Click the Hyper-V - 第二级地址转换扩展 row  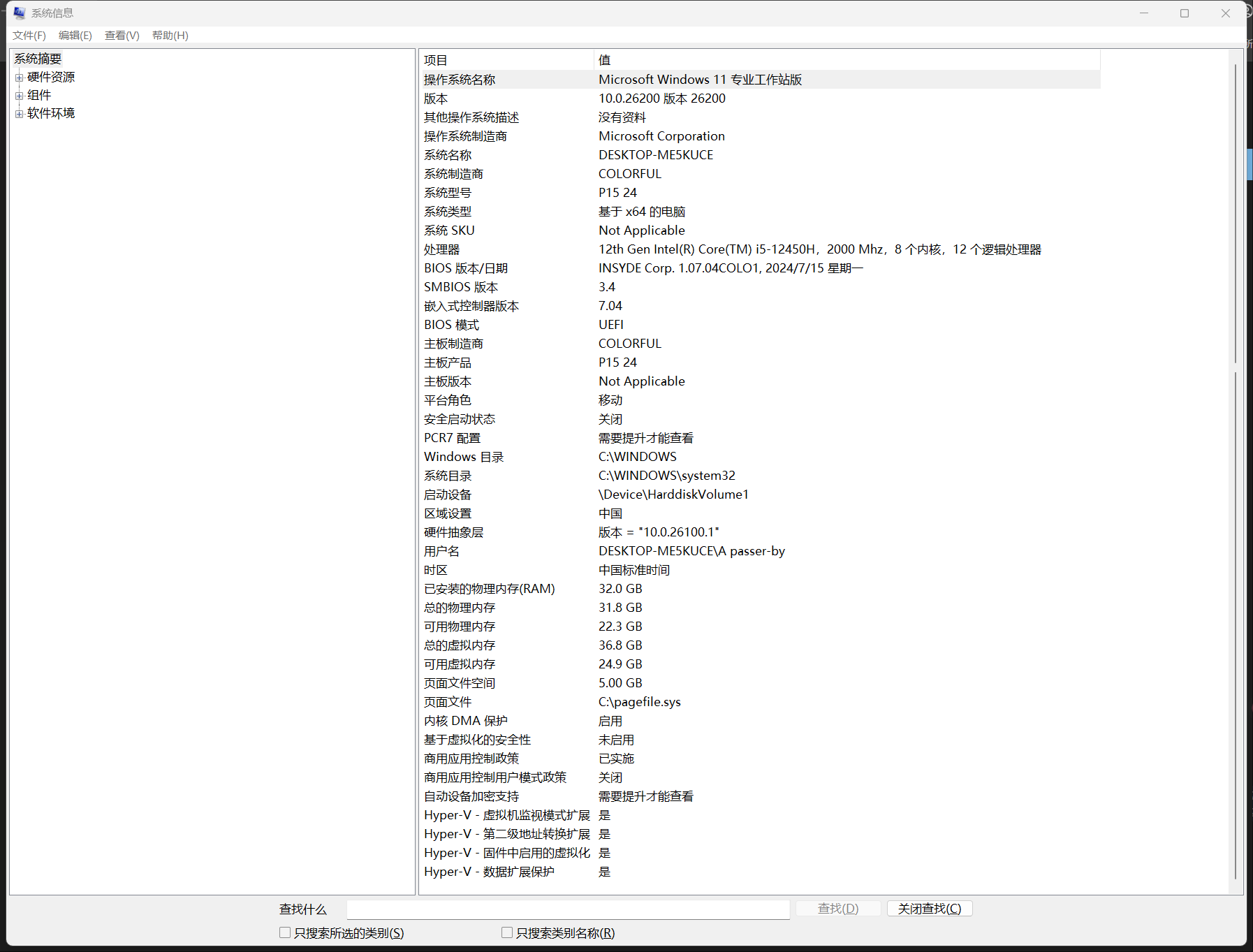(760, 834)
